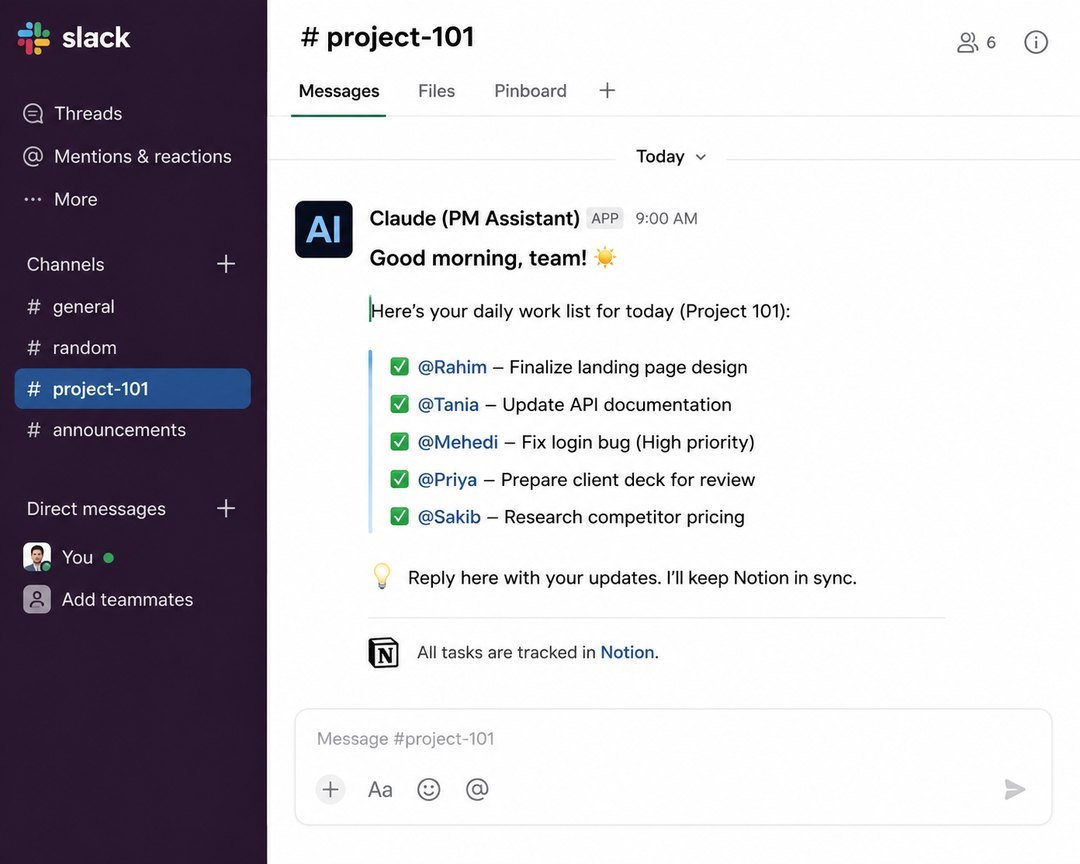Click the Channels section header
Screen dimensions: 1080x864
(x=65, y=265)
